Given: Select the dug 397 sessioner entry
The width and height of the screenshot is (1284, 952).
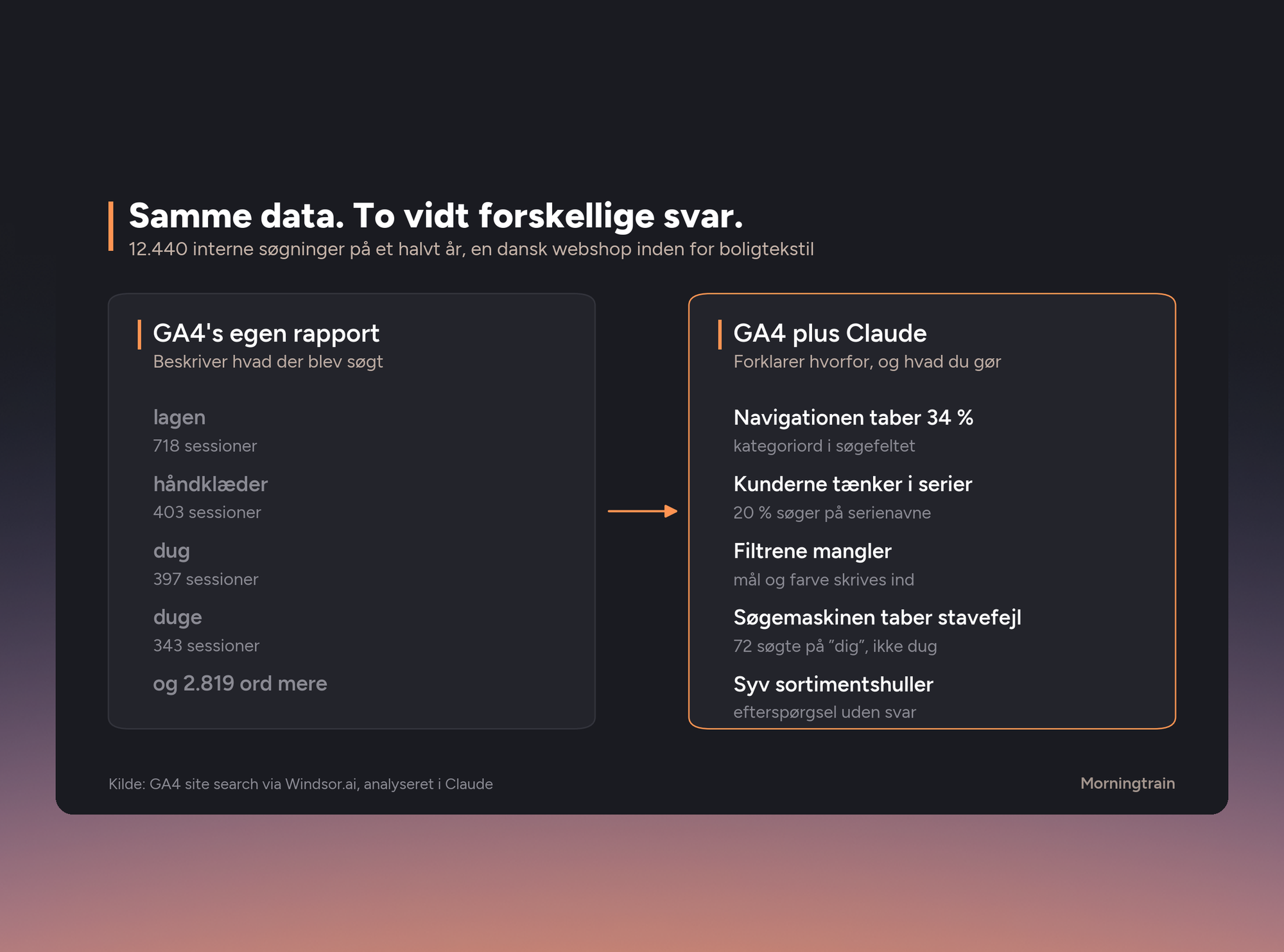Looking at the screenshot, I should pyautogui.click(x=205, y=564).
